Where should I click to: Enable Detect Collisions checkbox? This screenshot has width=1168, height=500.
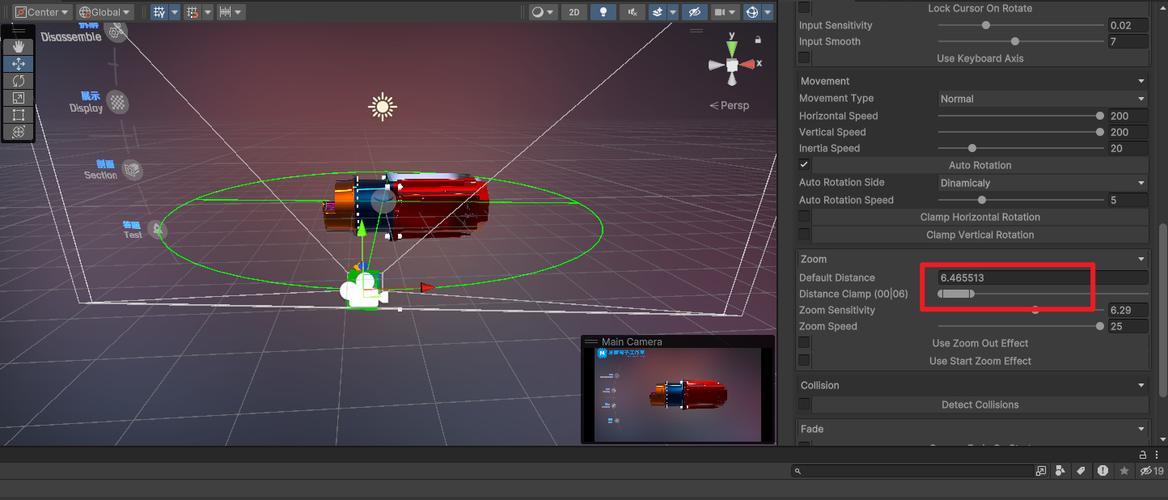click(x=804, y=404)
